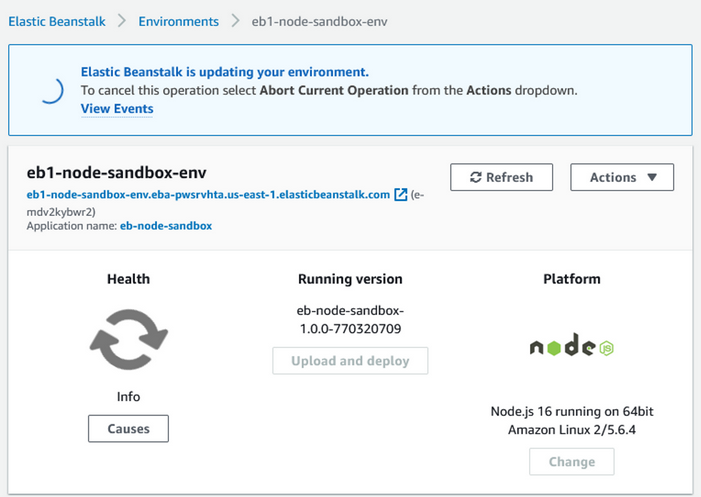701x497 pixels.
Task: Click the Upload and deploy button
Action: click(350, 361)
